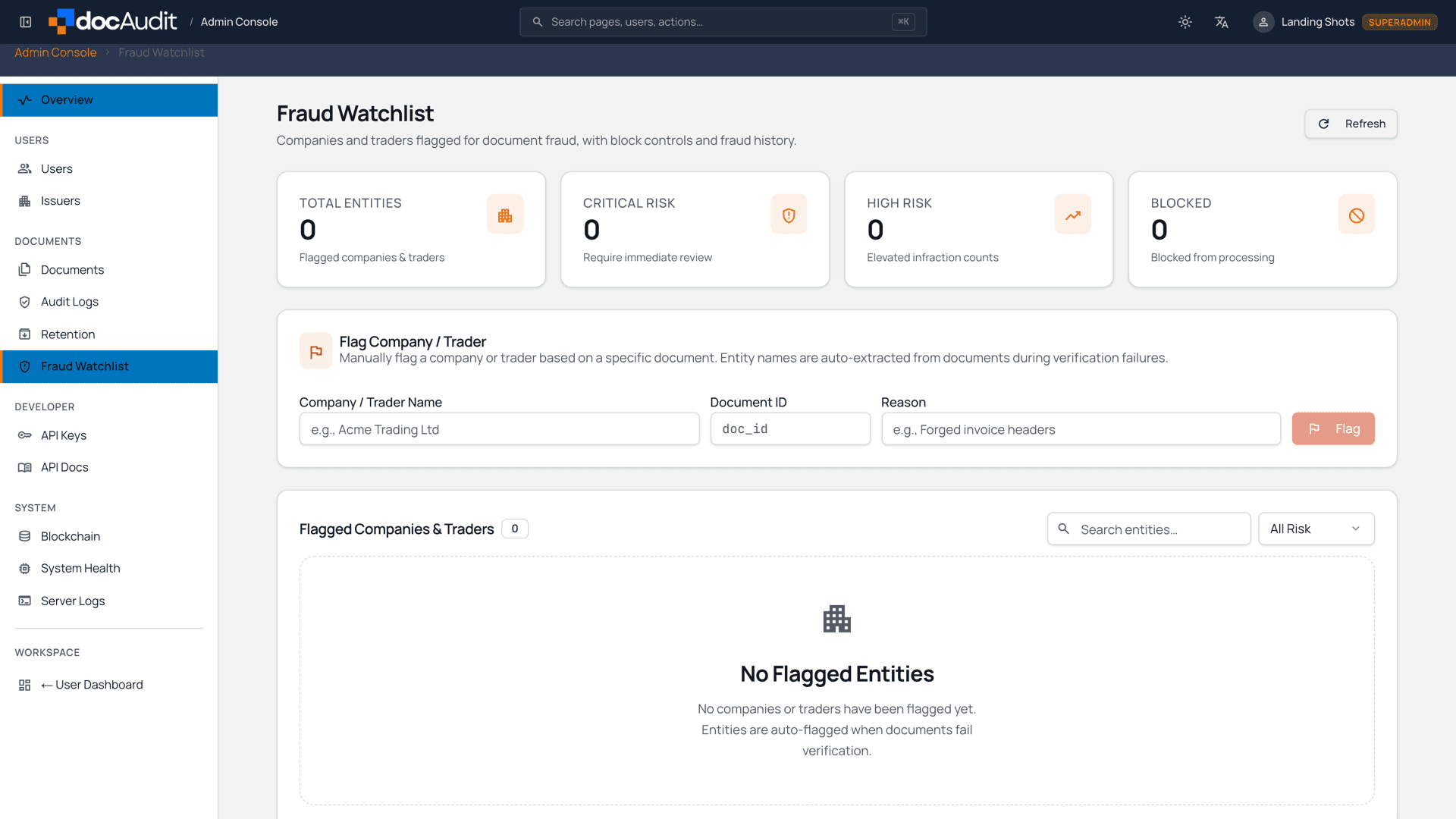Click the System Health chip icon
The height and width of the screenshot is (819, 1456).
pos(25,568)
